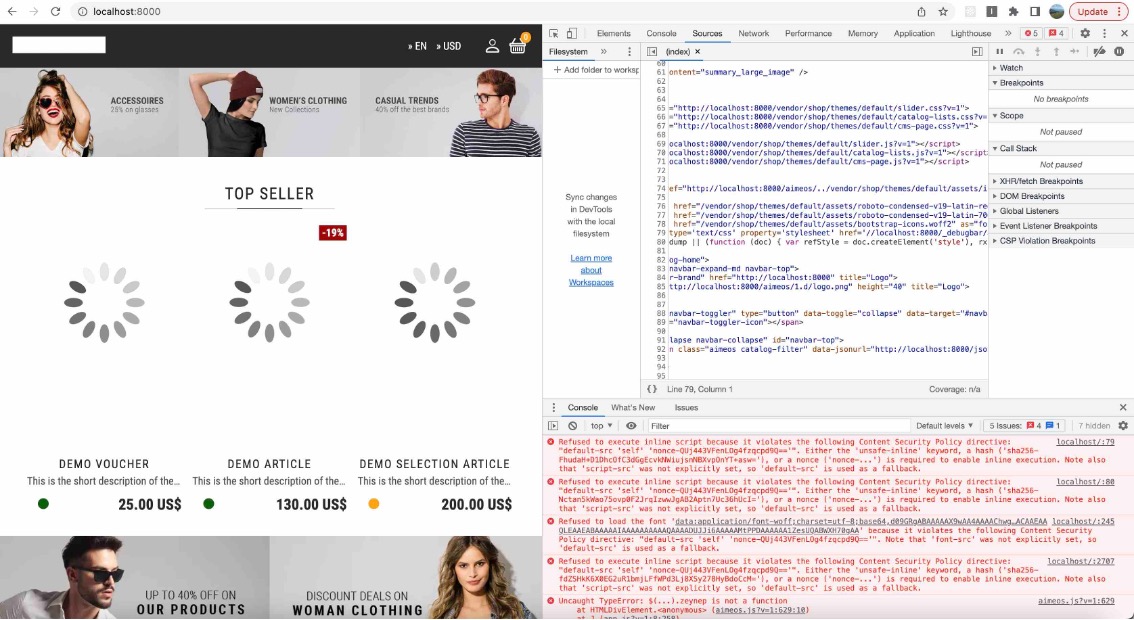Image resolution: width=1134 pixels, height=620 pixels.
Task: Click Add folder to workspace
Action: (x=596, y=70)
